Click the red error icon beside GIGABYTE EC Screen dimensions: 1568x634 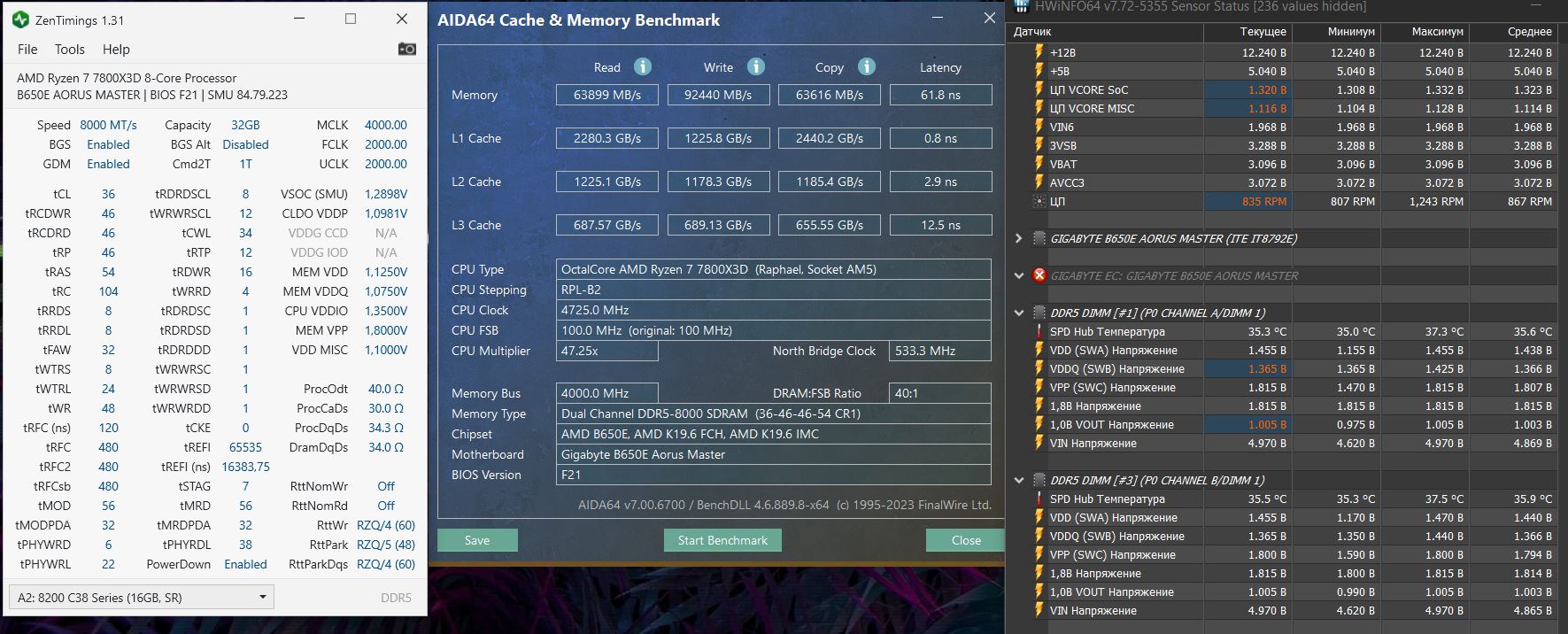[x=1039, y=275]
